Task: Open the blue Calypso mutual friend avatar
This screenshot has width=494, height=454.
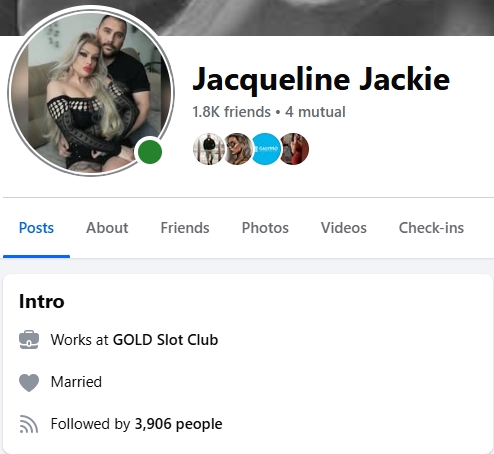Action: (x=266, y=149)
